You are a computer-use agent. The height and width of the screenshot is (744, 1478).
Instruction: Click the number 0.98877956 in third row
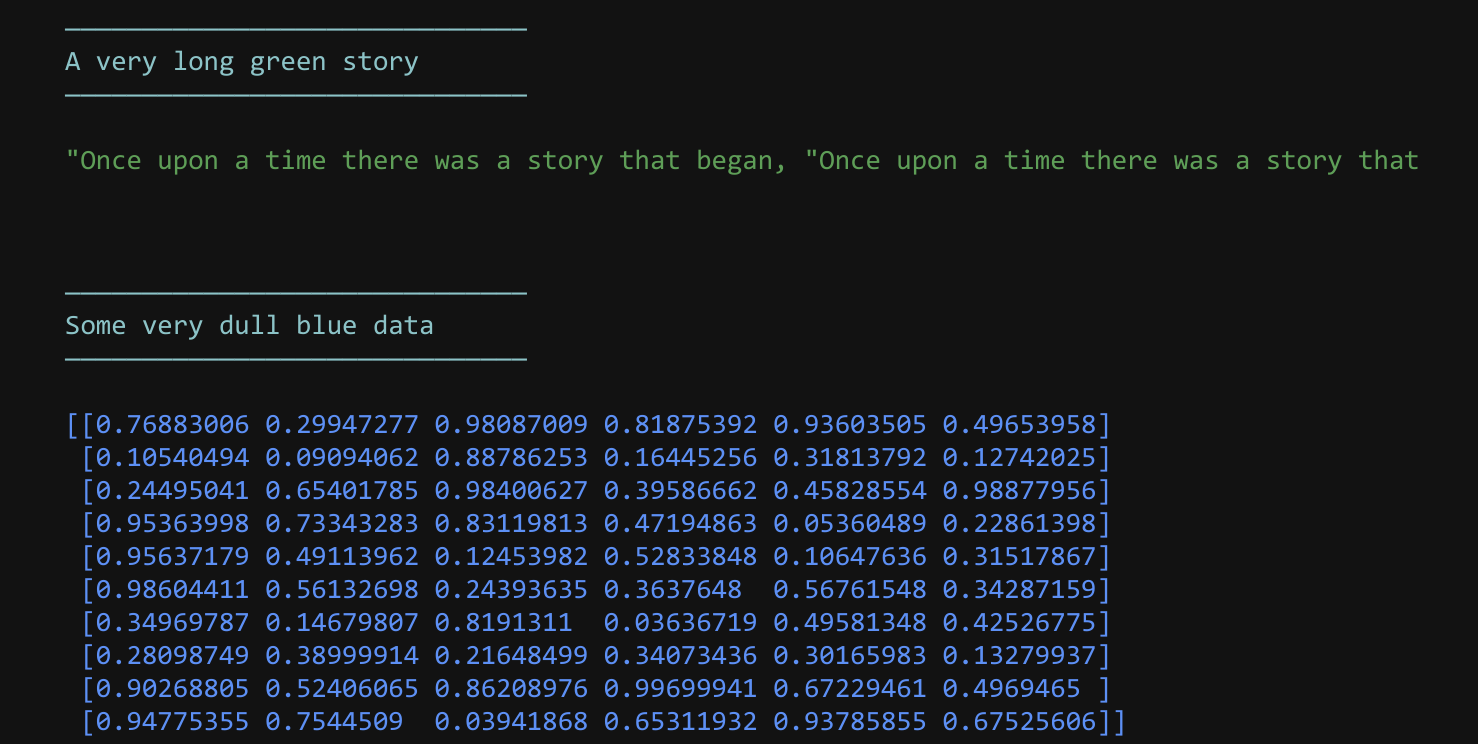click(1019, 491)
